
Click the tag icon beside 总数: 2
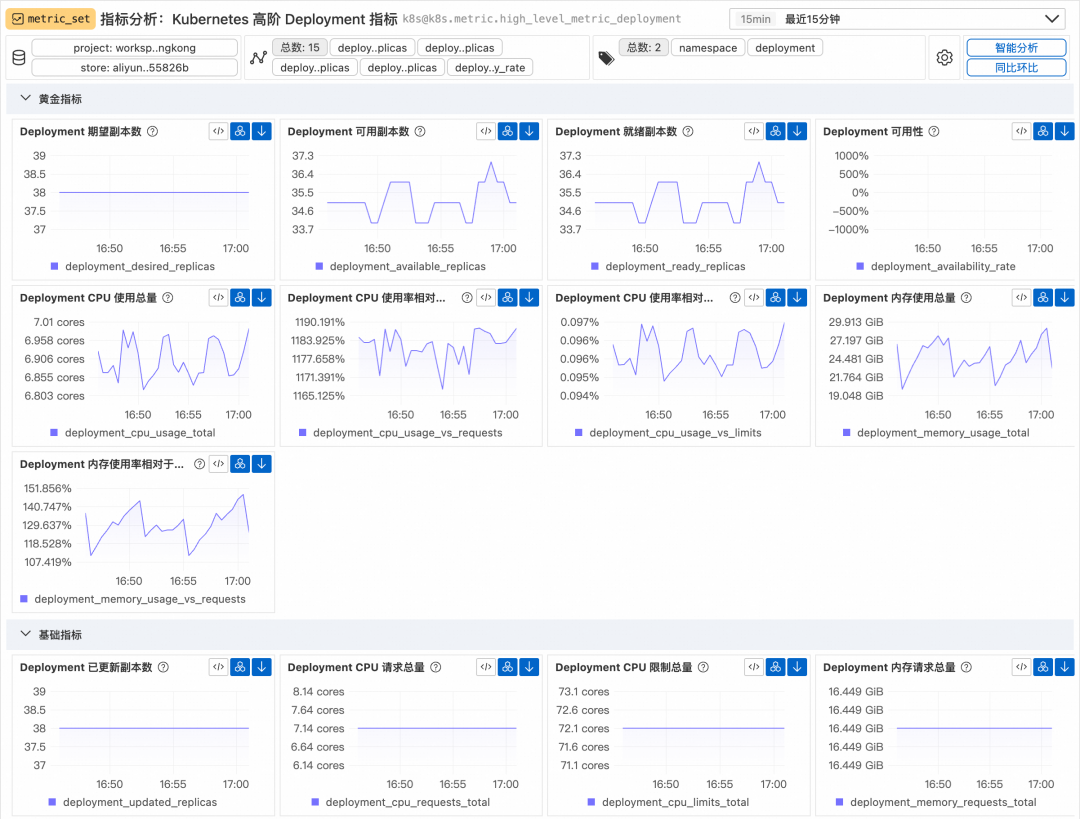[x=606, y=59]
